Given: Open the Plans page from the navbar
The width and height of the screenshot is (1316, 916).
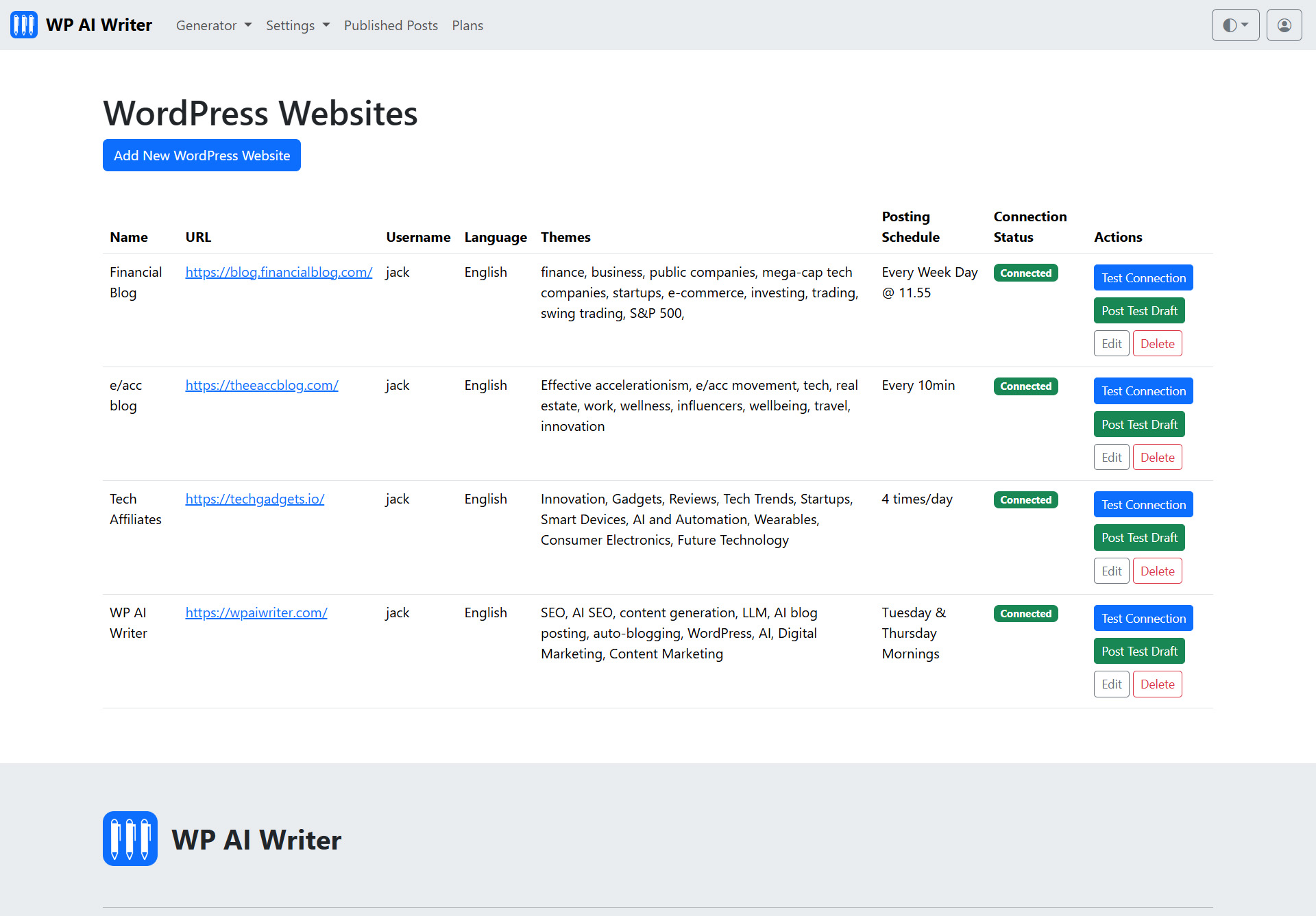Looking at the screenshot, I should click(467, 25).
